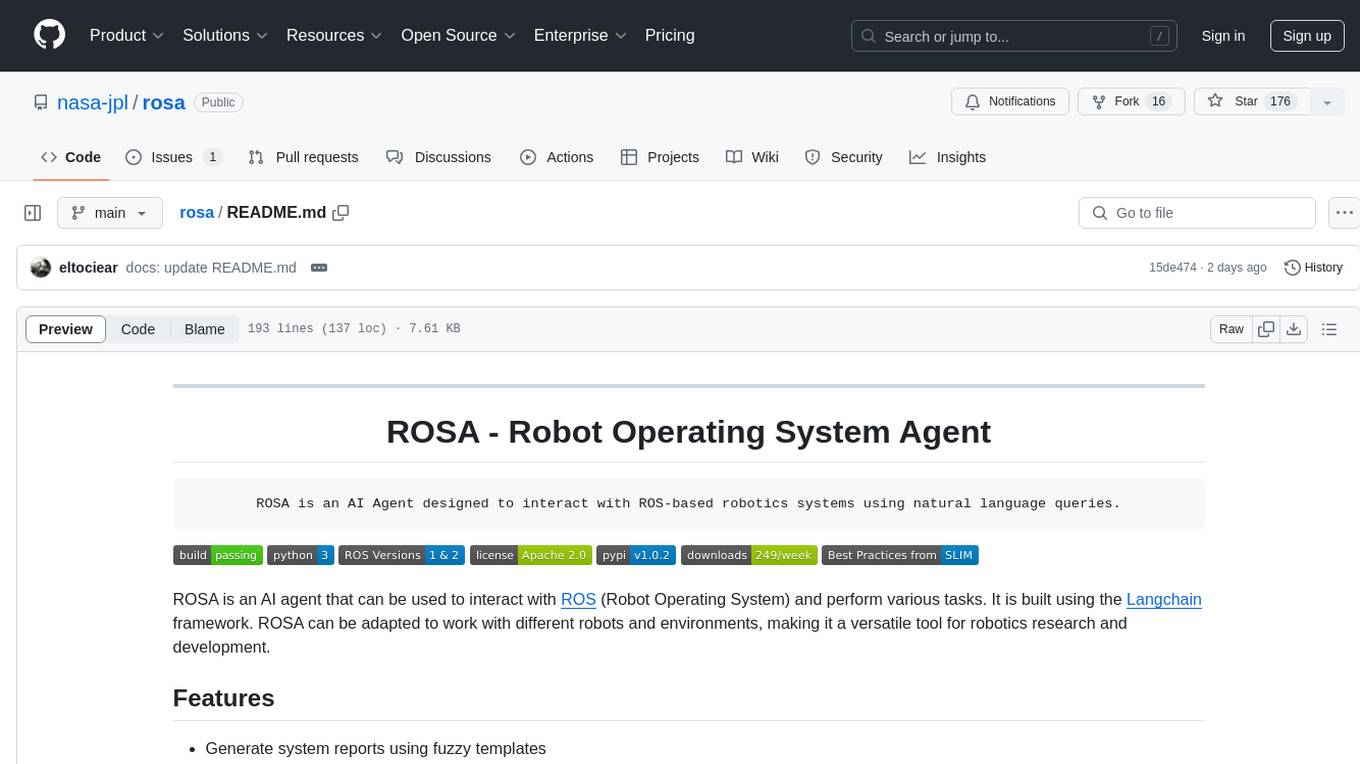Open the GitHub homepage logo
Viewport: 1360px width, 764px height.
click(49, 35)
